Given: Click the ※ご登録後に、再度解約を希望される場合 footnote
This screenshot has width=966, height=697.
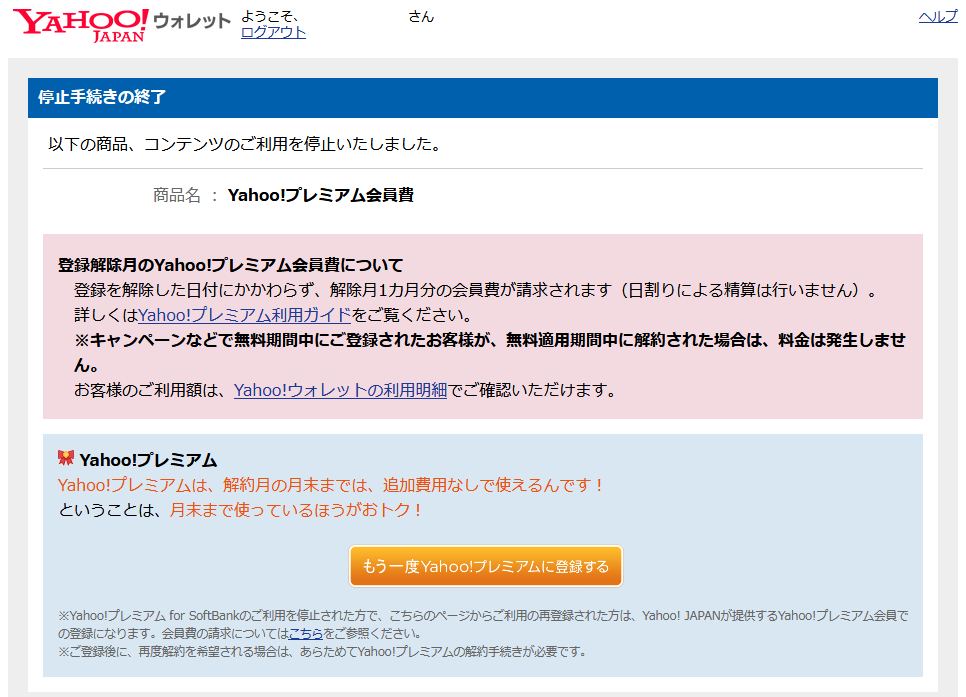Looking at the screenshot, I should pos(322,651).
